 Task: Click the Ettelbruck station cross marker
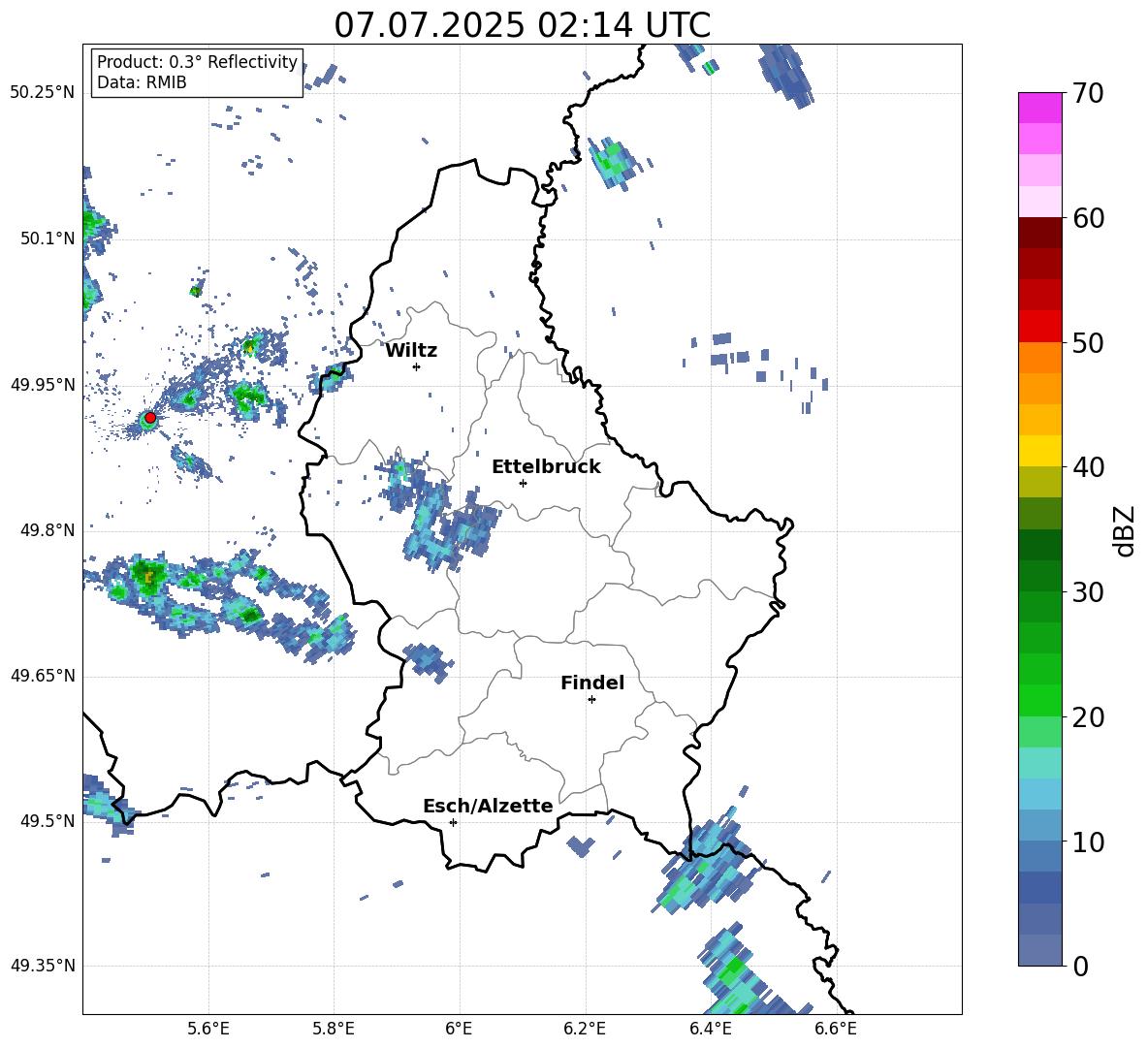point(523,483)
